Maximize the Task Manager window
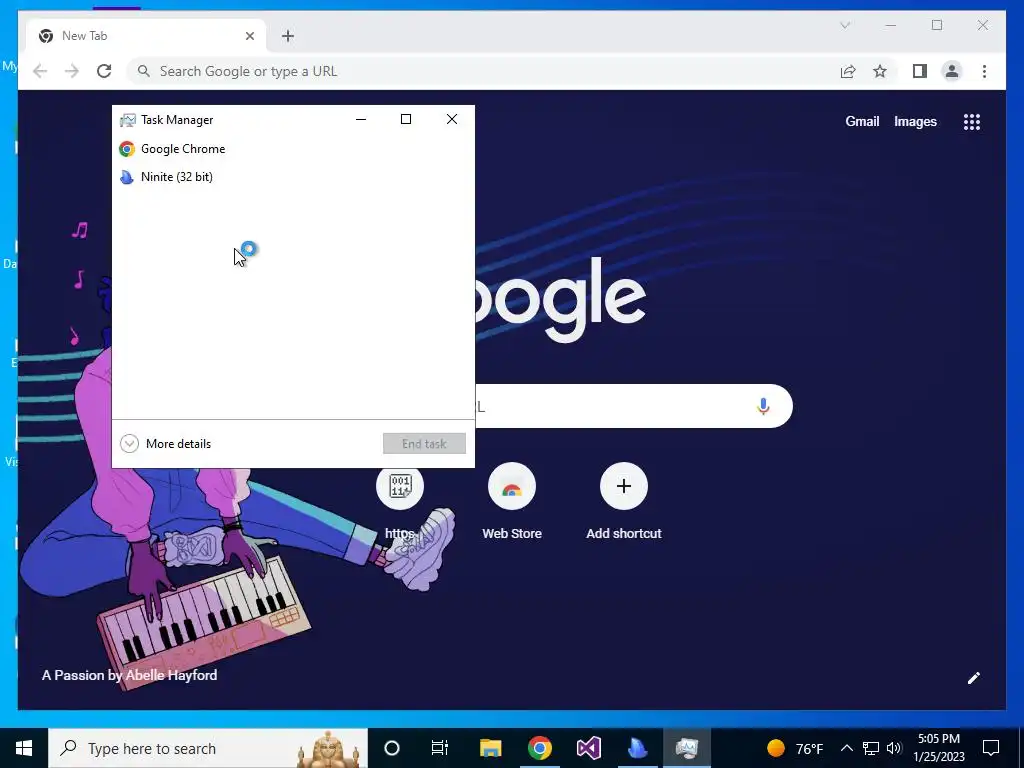This screenshot has width=1024, height=768. coord(406,119)
